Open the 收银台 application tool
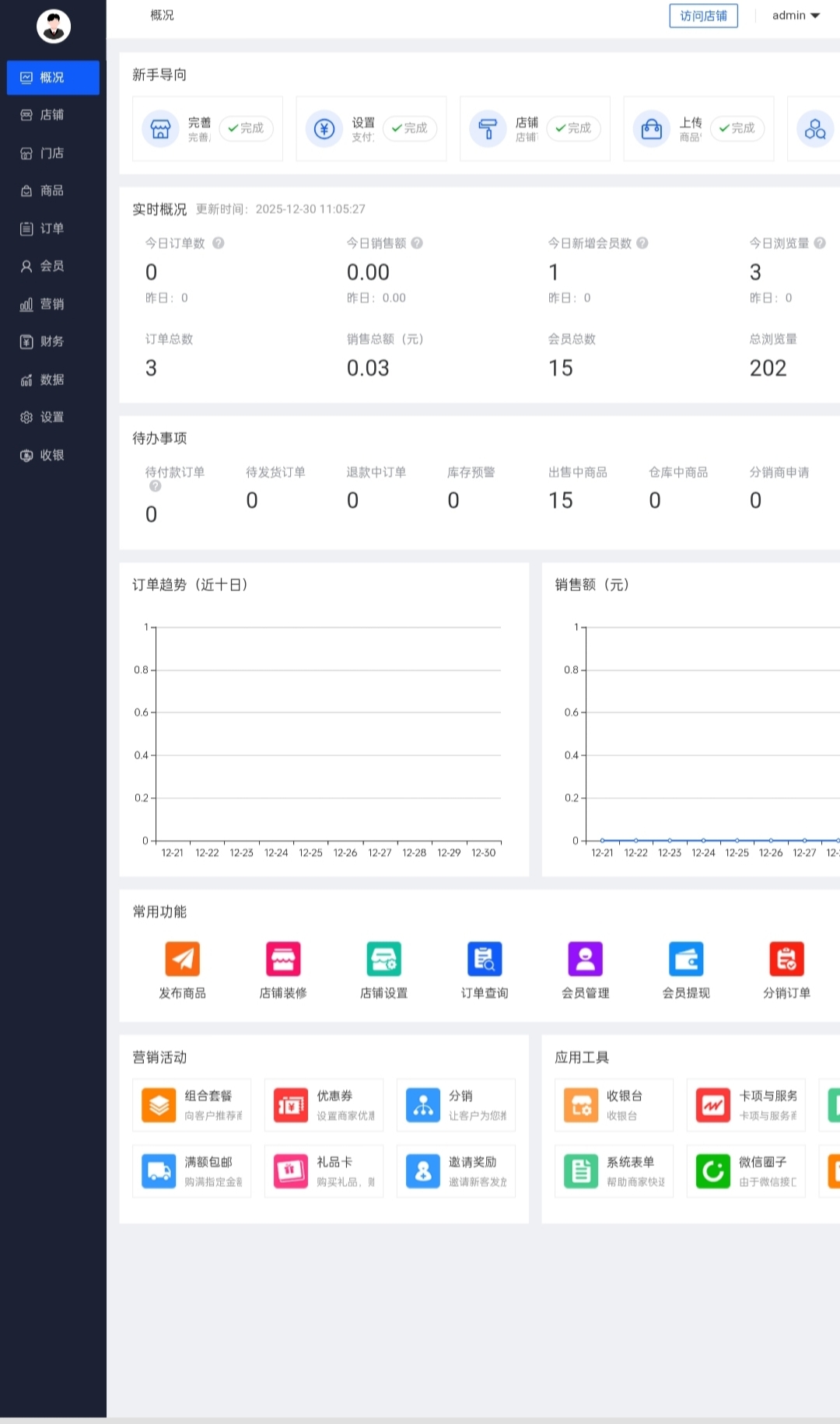This screenshot has width=840, height=1424. 614,1104
